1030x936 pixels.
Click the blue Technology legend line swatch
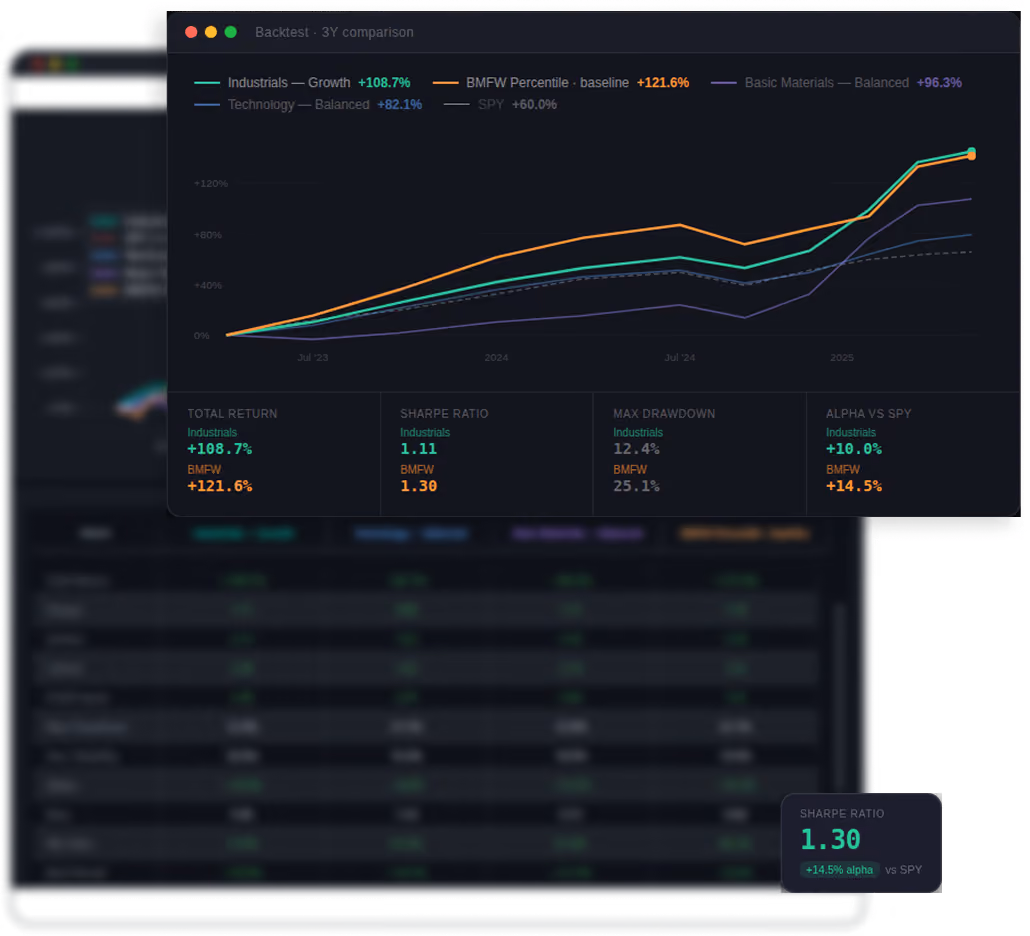tap(207, 104)
